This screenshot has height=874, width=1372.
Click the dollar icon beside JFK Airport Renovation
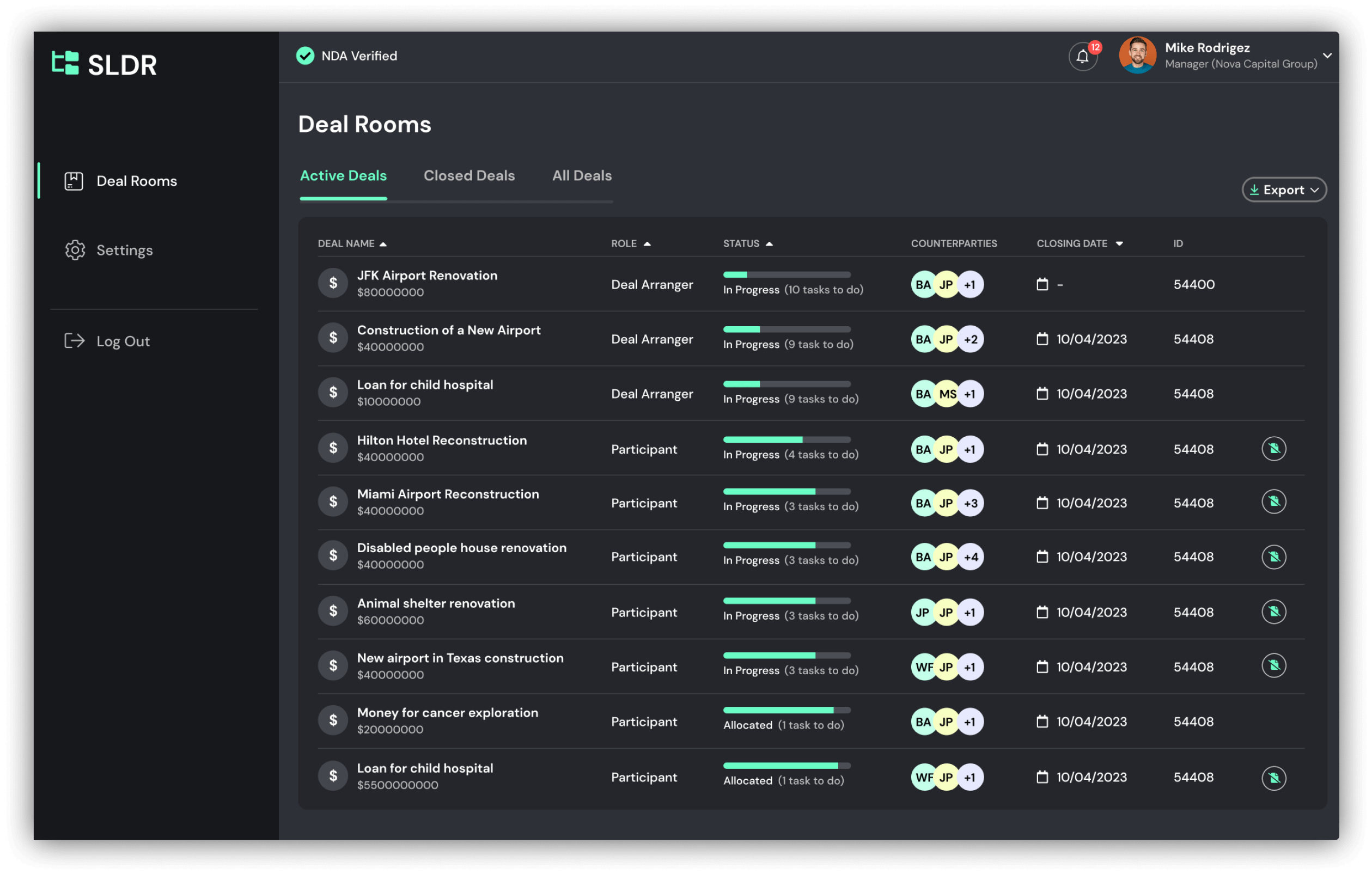tap(333, 283)
